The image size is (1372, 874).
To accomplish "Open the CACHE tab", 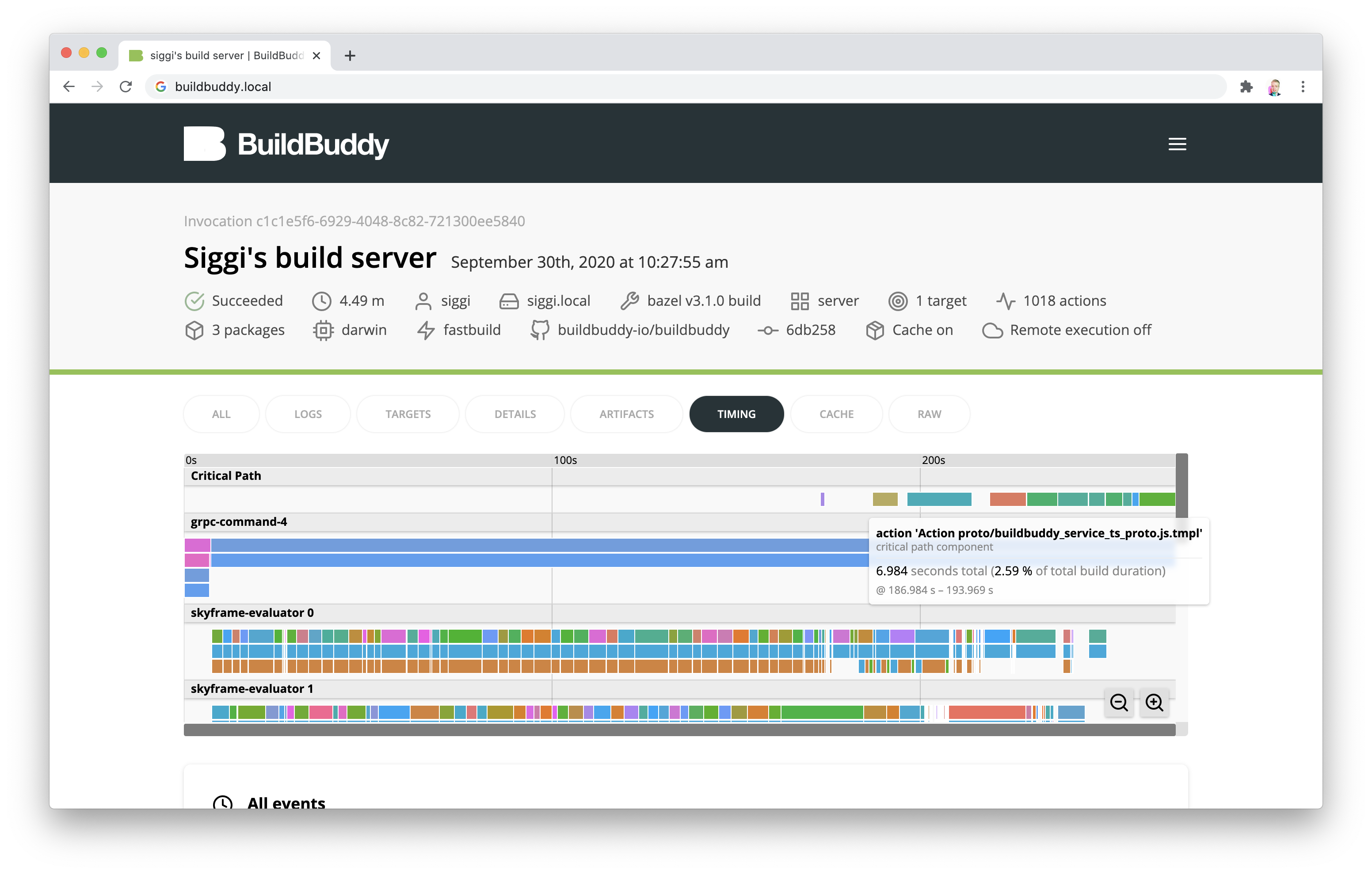I will tap(836, 414).
